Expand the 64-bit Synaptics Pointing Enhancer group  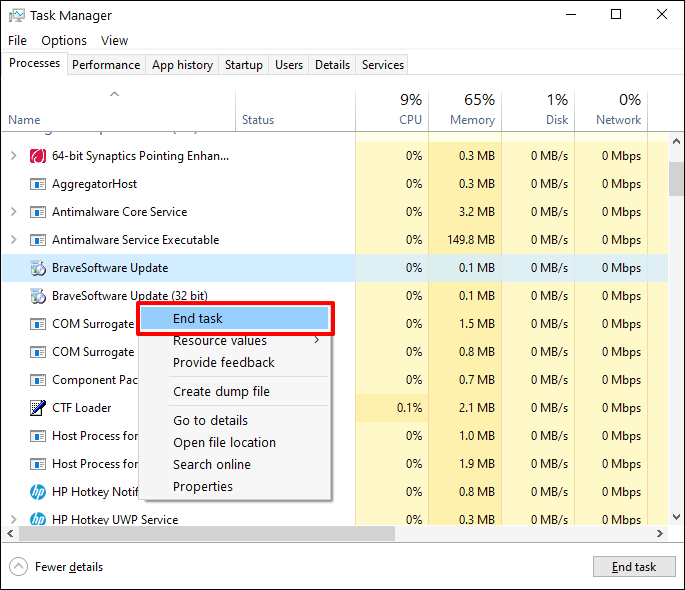[x=14, y=155]
